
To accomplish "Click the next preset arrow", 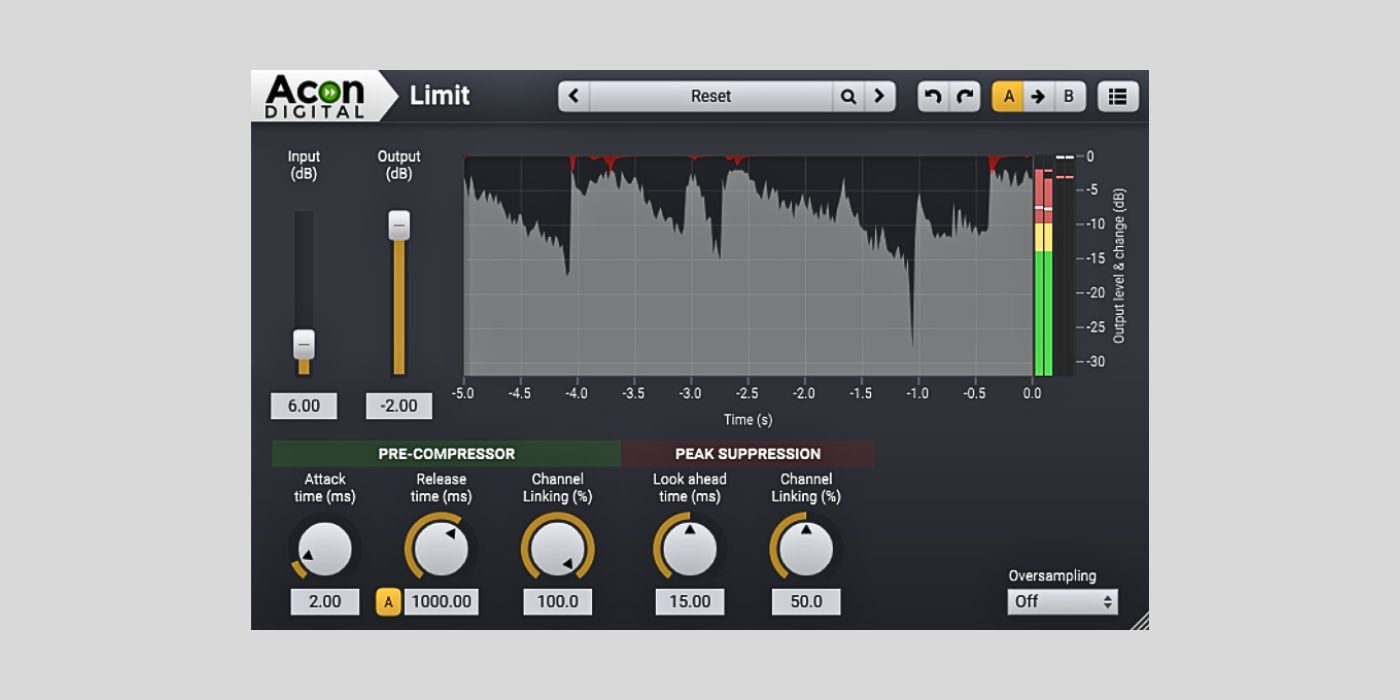I will 879,96.
